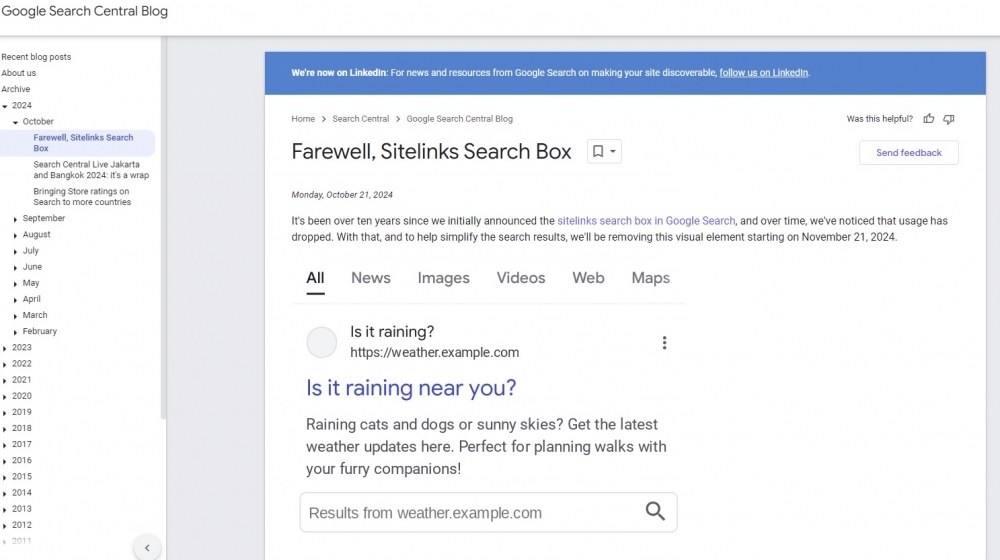This screenshot has height=560, width=1000.
Task: Click the 'Results from weather.example.com' search field
Action: pyautogui.click(x=470, y=513)
